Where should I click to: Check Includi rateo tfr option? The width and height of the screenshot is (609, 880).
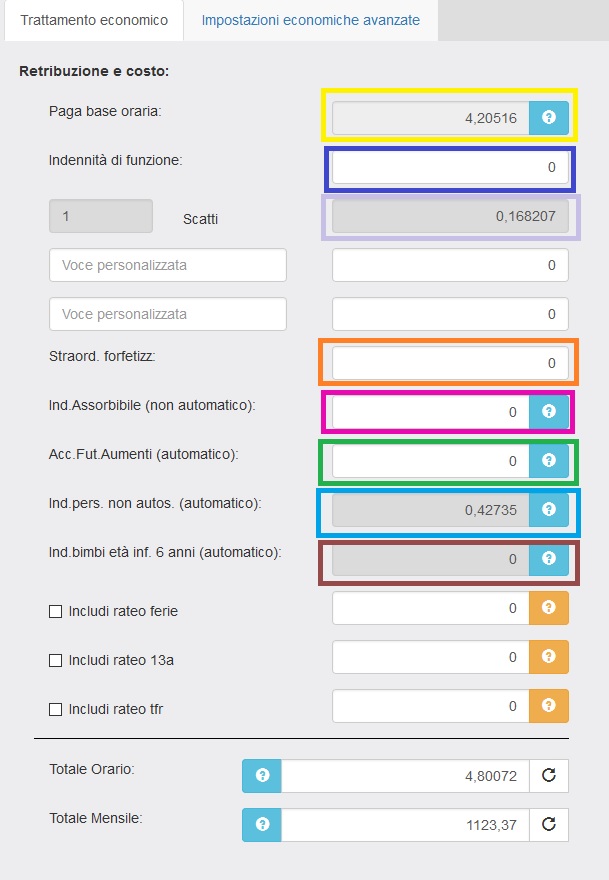tap(56, 709)
